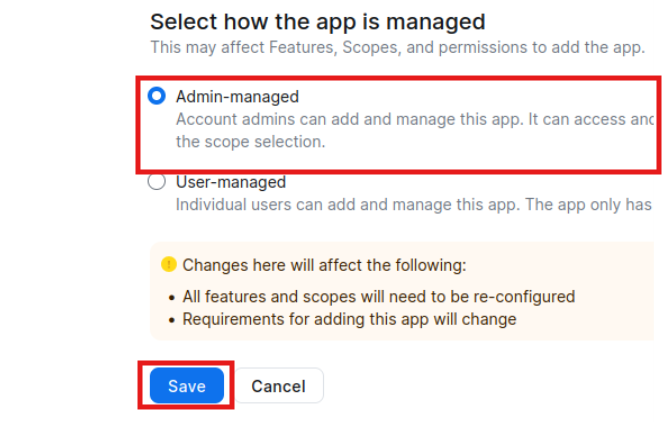Click the Admin-managed option label

click(x=237, y=97)
